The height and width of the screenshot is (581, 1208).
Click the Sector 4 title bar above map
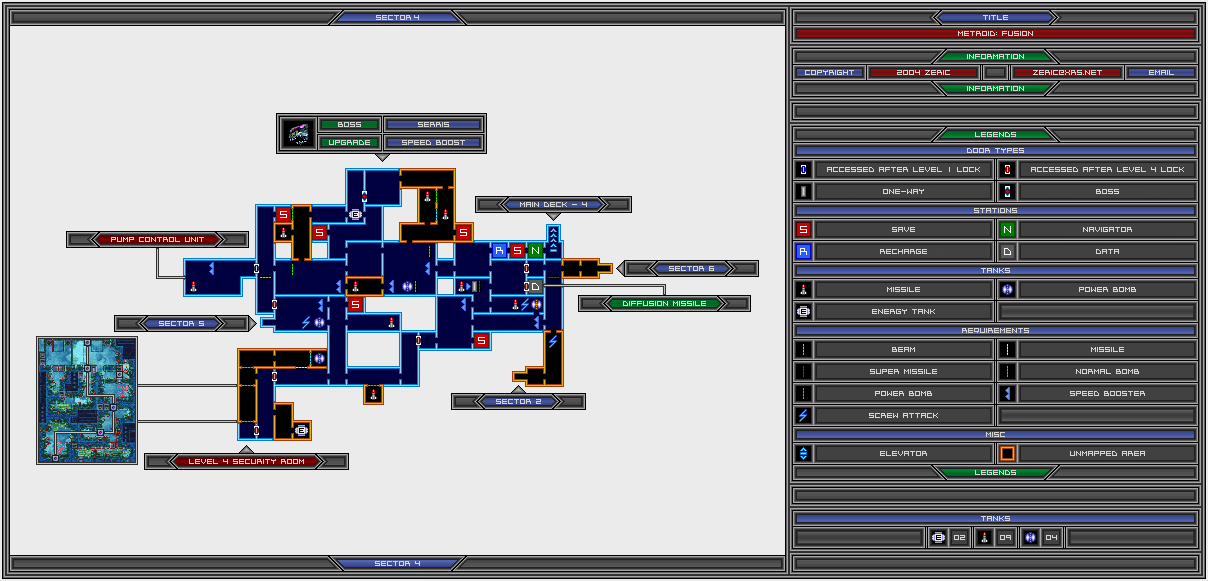click(397, 17)
